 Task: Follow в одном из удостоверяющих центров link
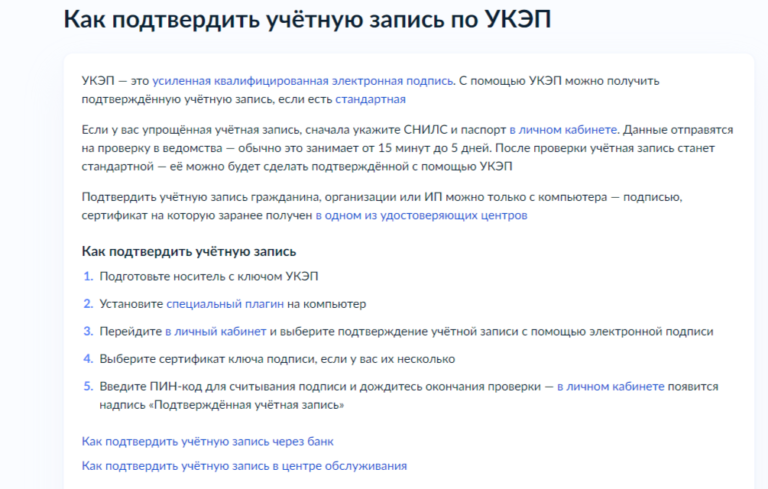point(421,214)
